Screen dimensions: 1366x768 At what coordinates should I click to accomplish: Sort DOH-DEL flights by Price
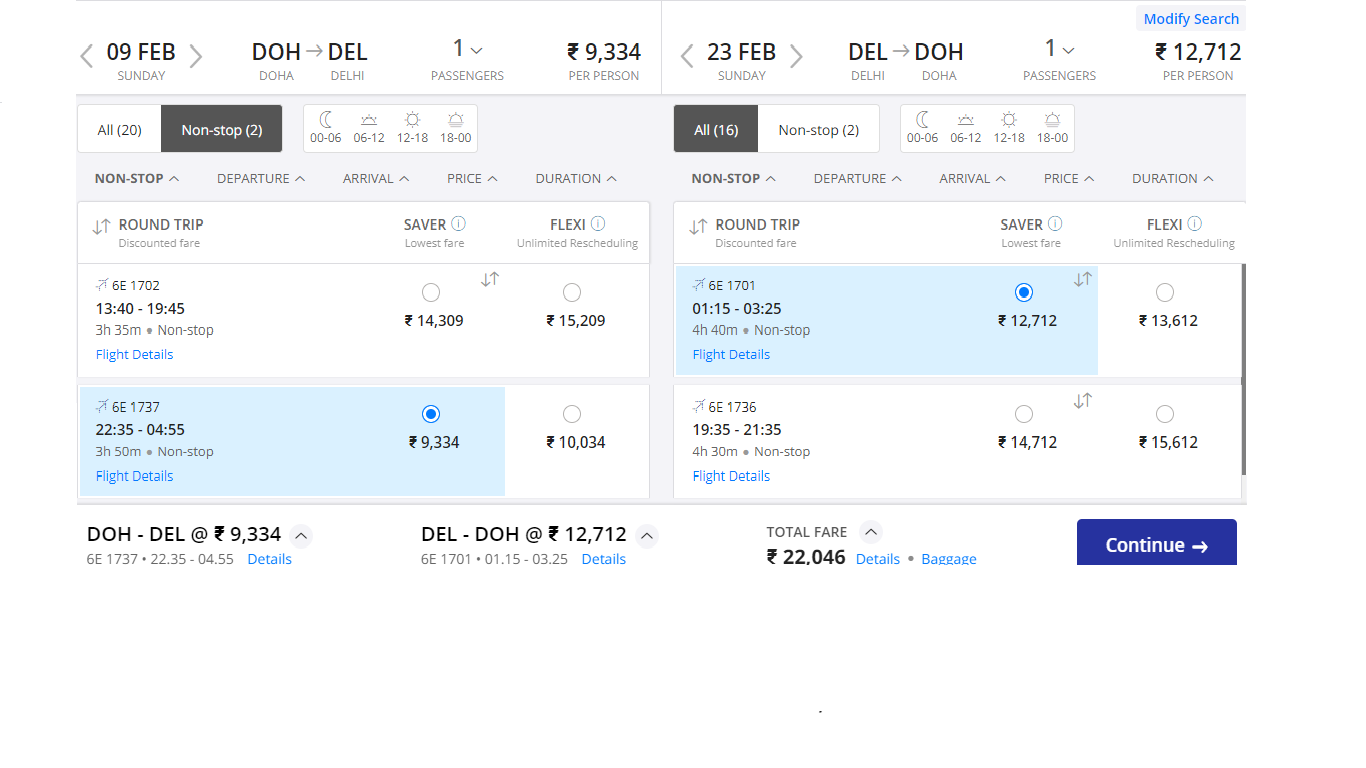coord(472,178)
